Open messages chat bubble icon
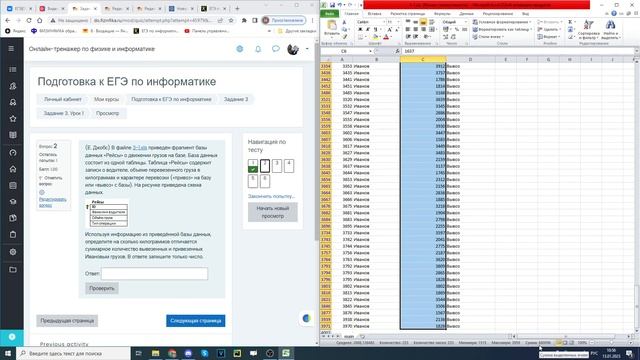The image size is (640, 360). (276, 49)
